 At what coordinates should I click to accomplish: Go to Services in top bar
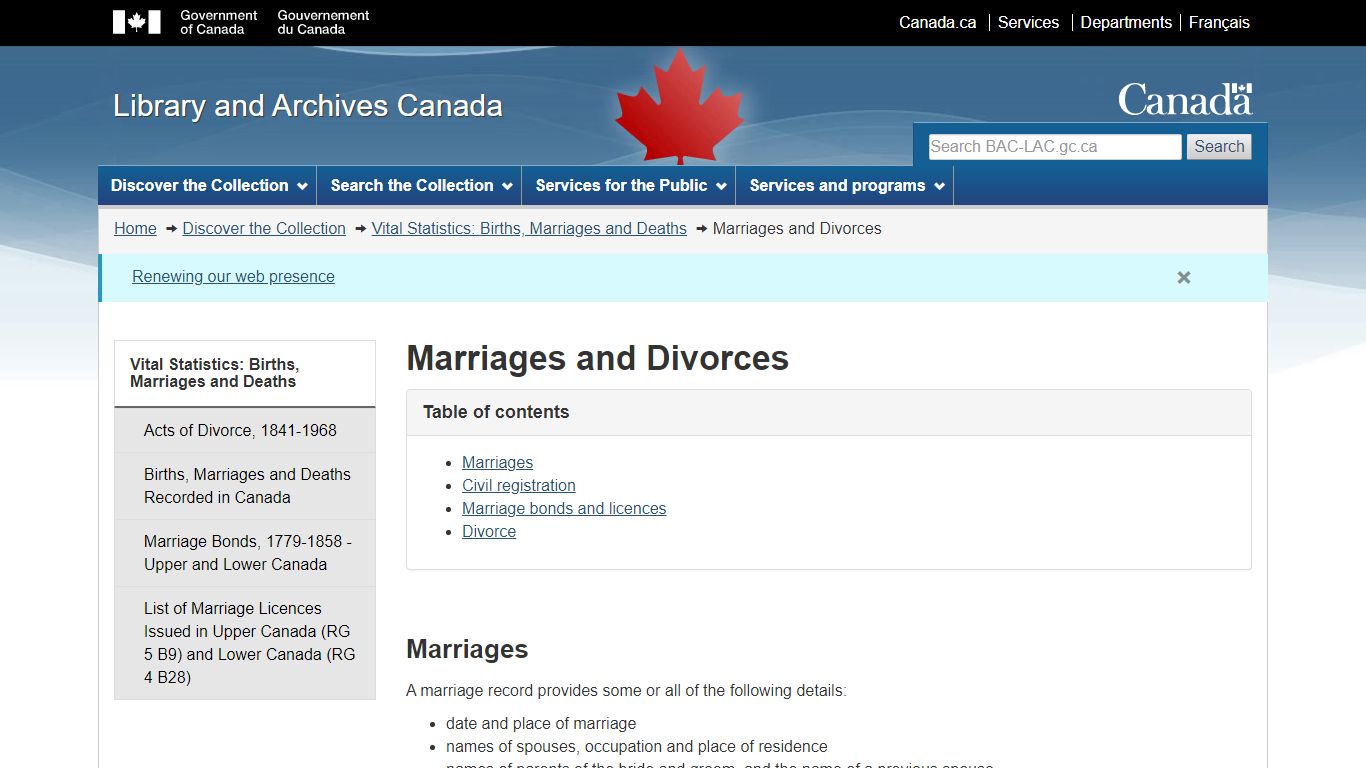1028,22
